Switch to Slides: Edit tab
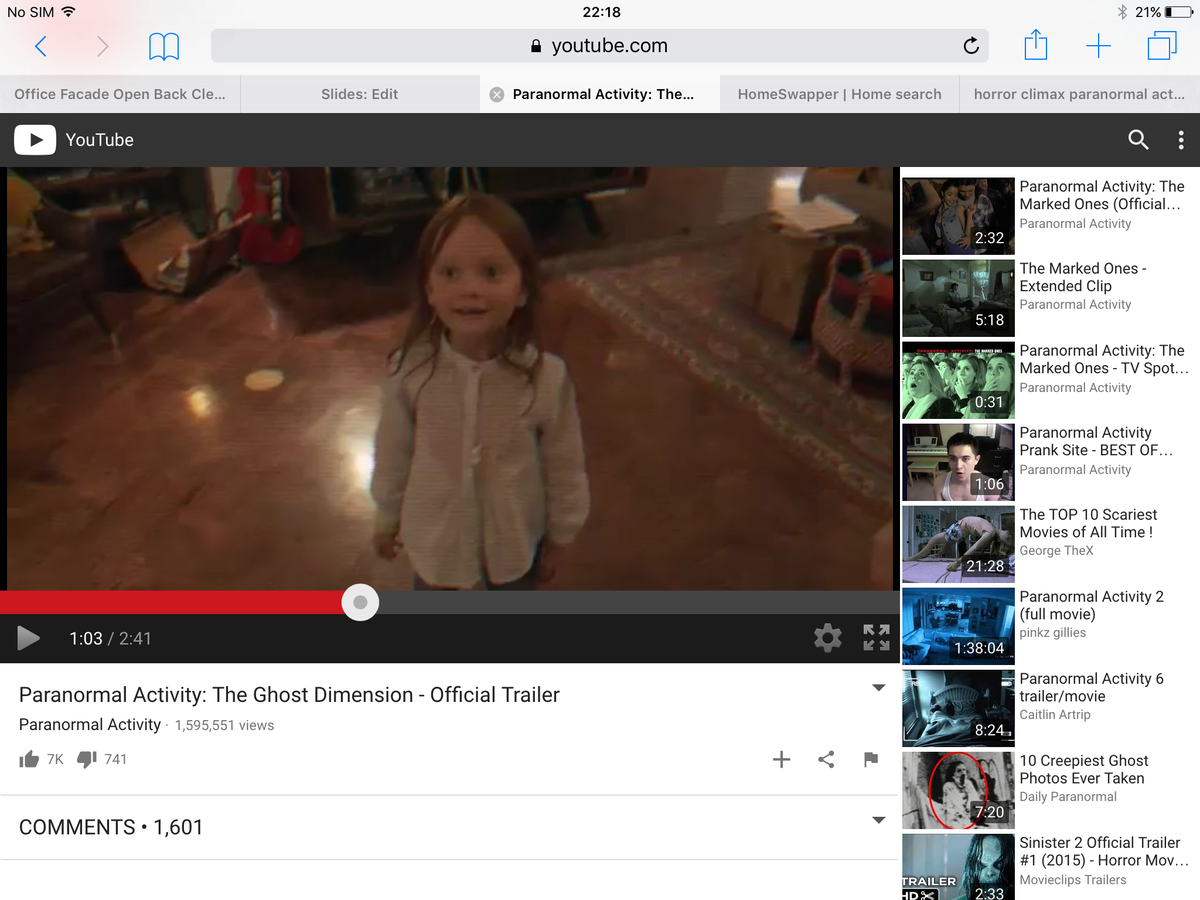This screenshot has height=900, width=1200. tap(360, 94)
